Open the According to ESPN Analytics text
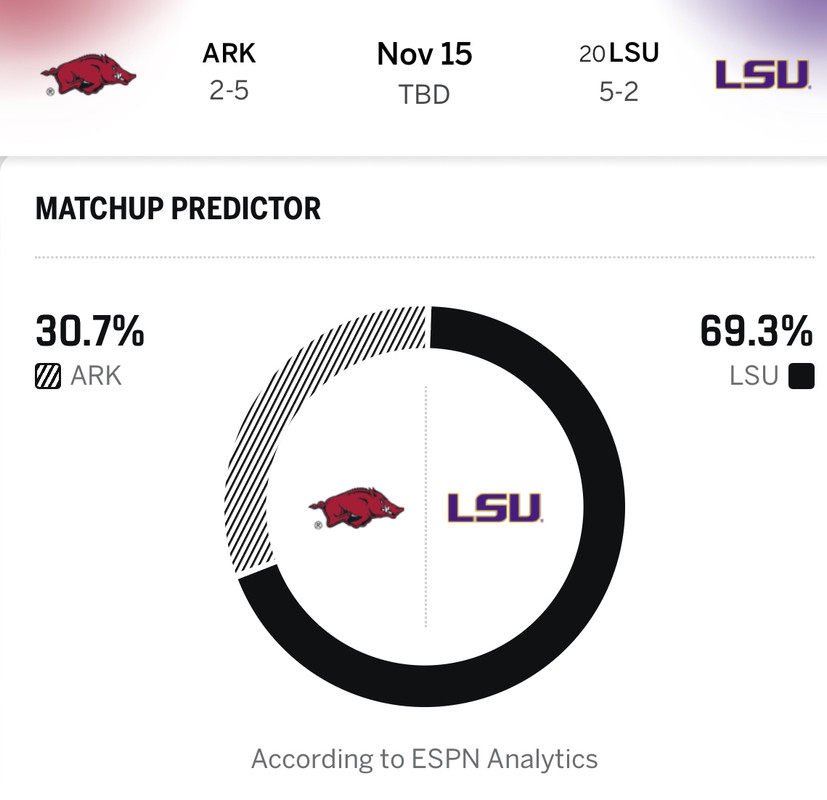This screenshot has width=827, height=800. tap(424, 758)
